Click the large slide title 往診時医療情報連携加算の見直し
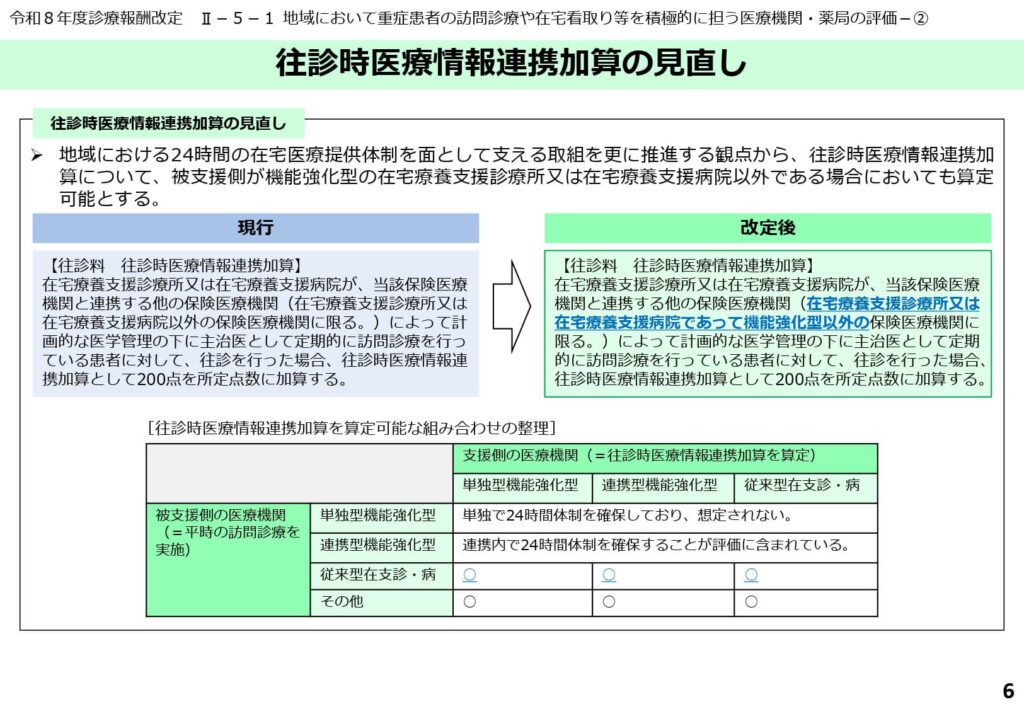 [x=511, y=65]
